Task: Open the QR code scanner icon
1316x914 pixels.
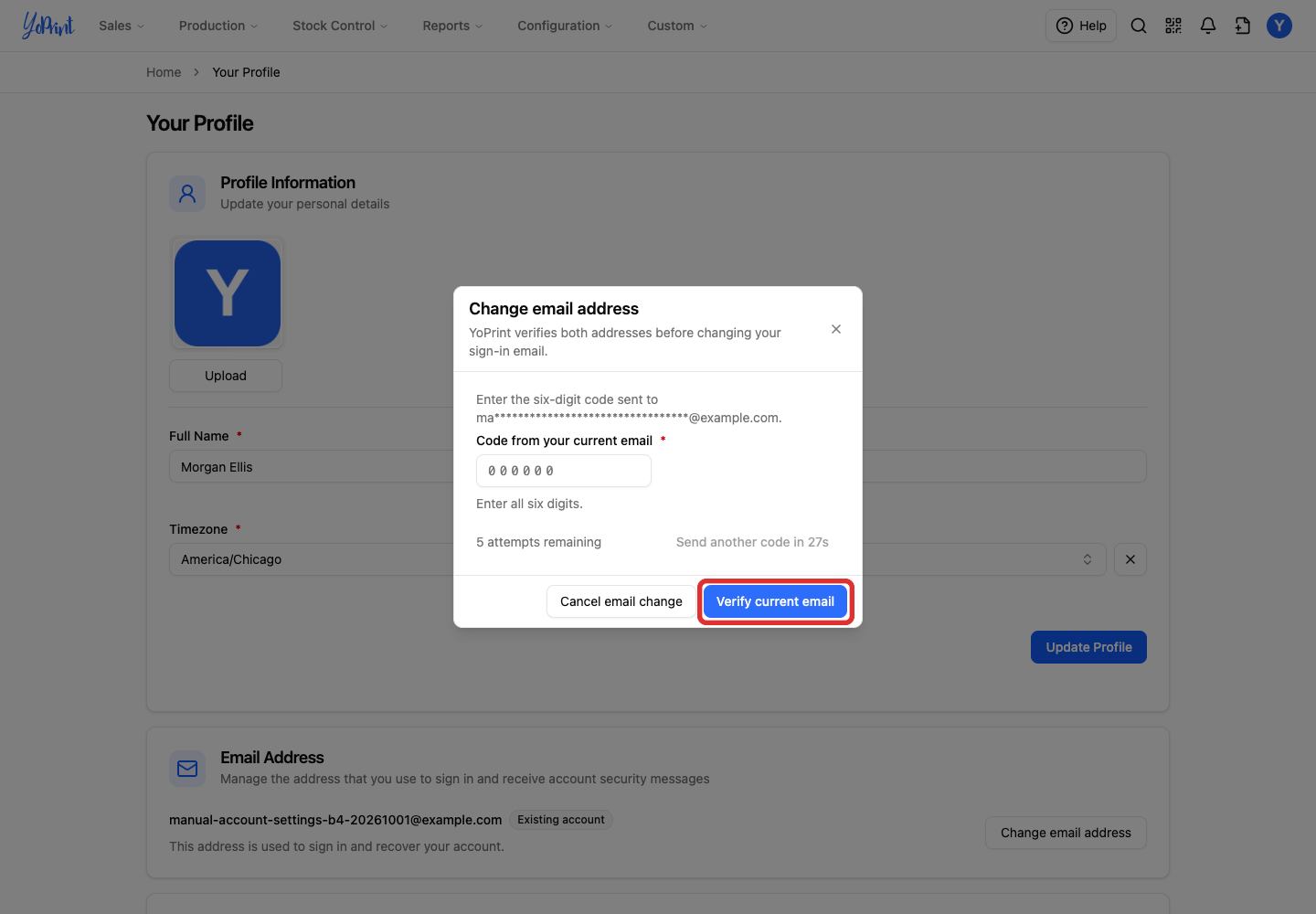Action: coord(1173,26)
